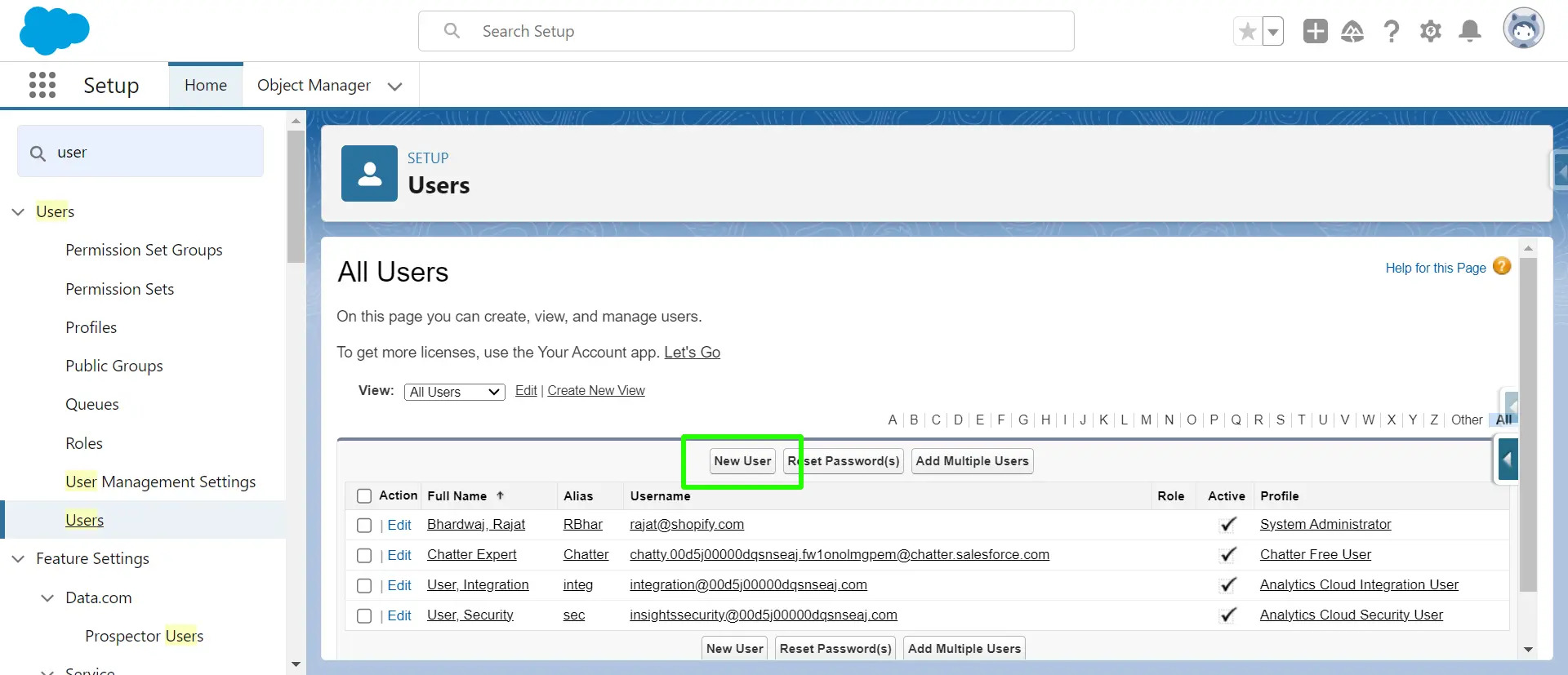Check the box for Chatter Expert row
Image resolution: width=1568 pixels, height=675 pixels.
coord(364,556)
